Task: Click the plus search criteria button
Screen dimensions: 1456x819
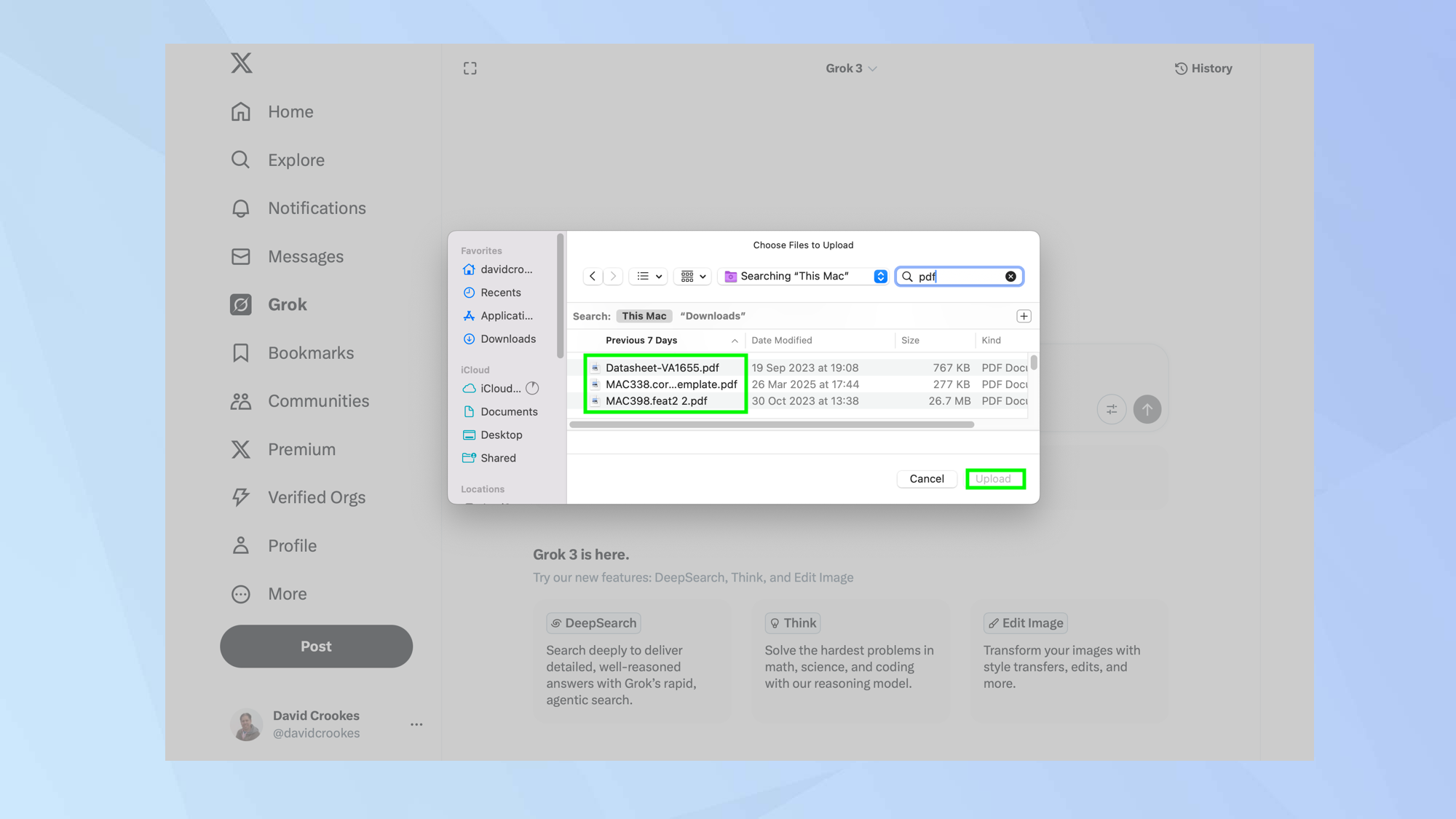Action: click(1024, 316)
